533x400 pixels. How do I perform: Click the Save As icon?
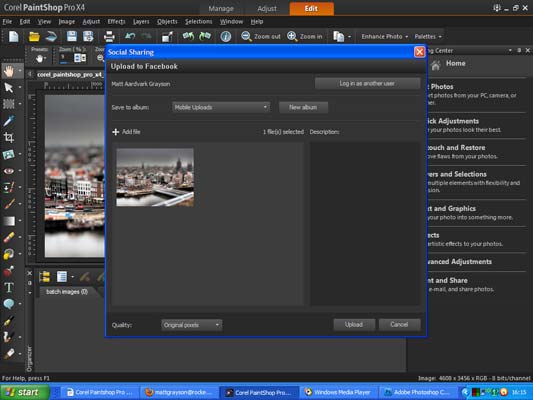click(88, 36)
